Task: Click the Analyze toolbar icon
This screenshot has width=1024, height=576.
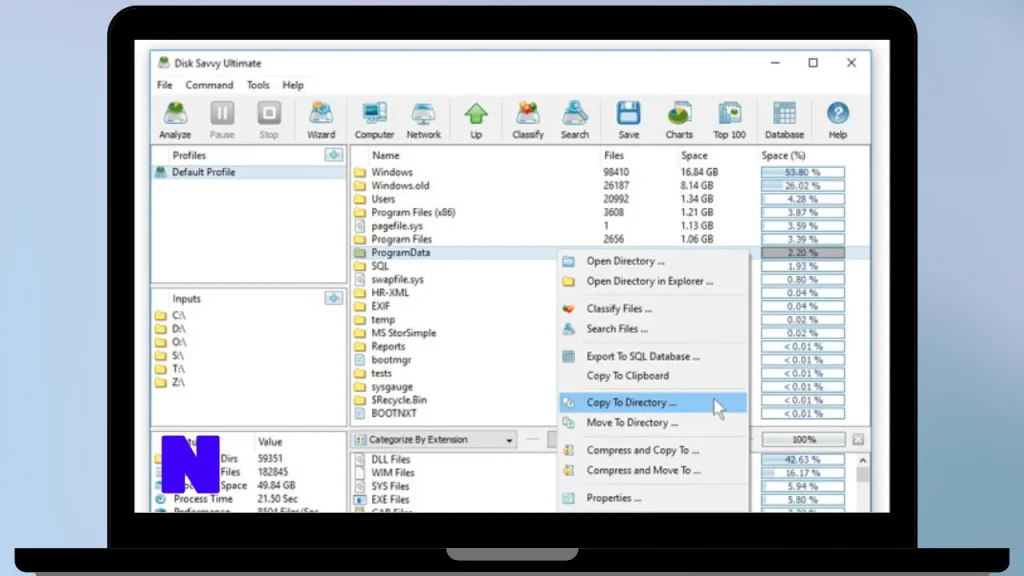Action: (175, 120)
